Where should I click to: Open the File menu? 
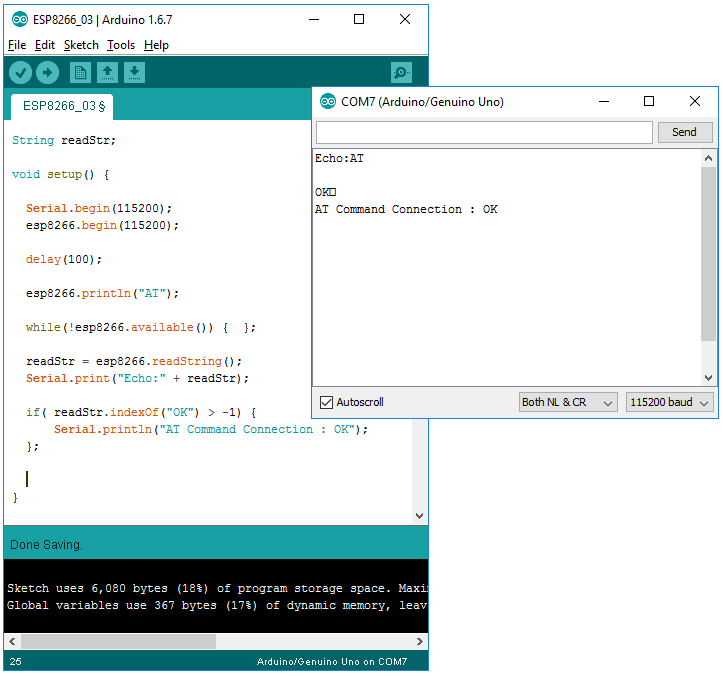coord(17,45)
